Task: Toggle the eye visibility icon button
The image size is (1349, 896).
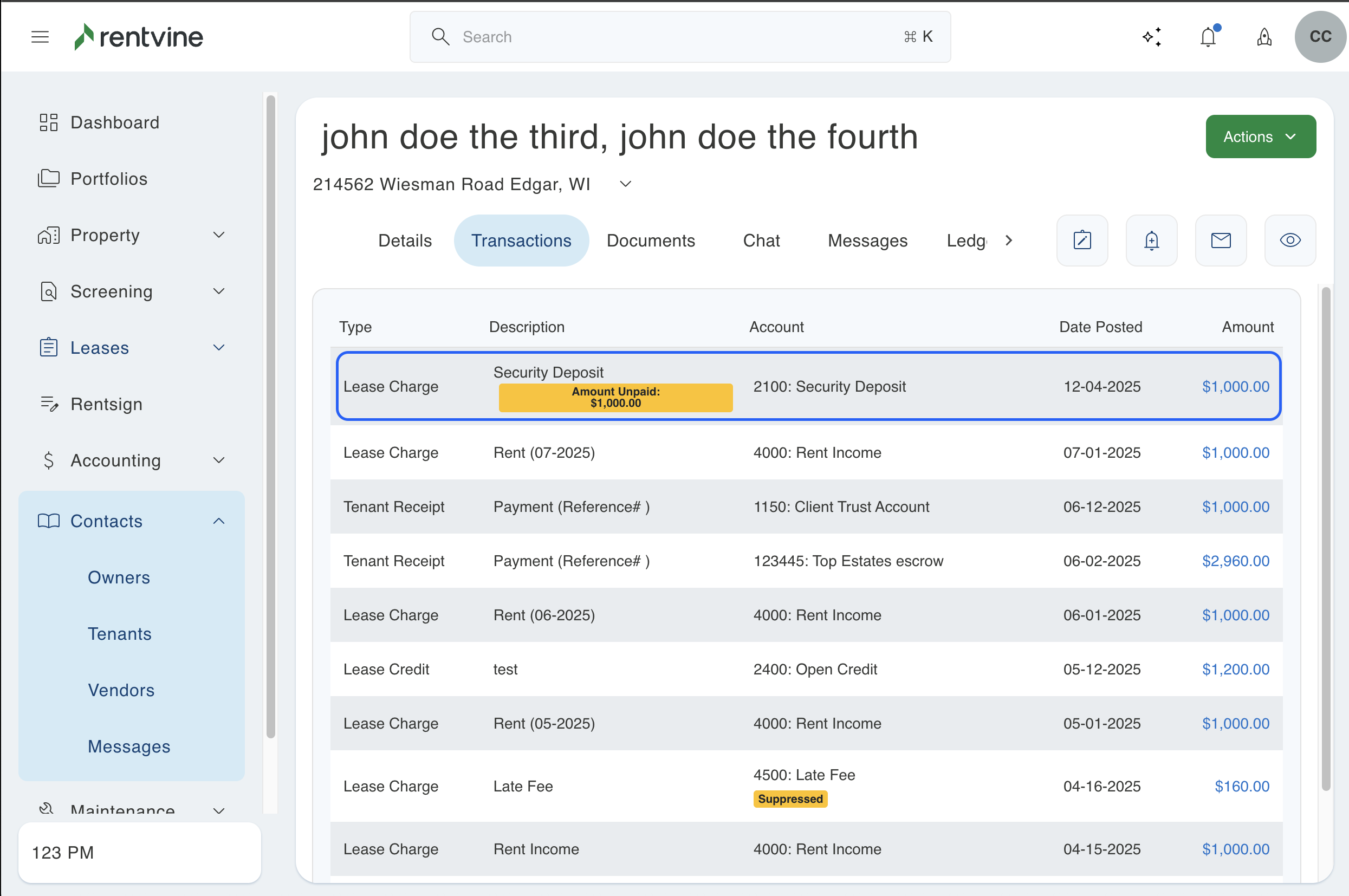Action: click(x=1289, y=241)
